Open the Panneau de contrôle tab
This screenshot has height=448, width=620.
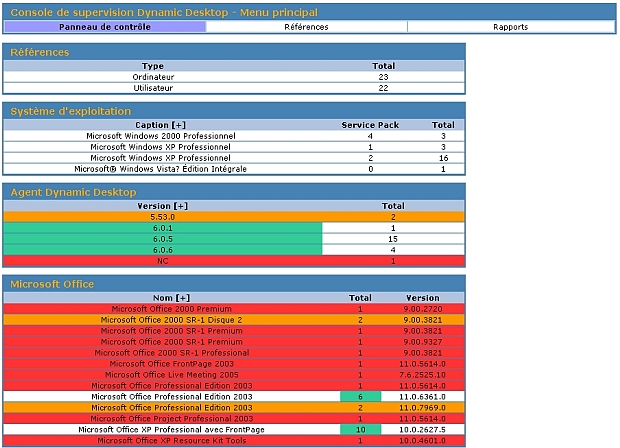[x=105, y=27]
